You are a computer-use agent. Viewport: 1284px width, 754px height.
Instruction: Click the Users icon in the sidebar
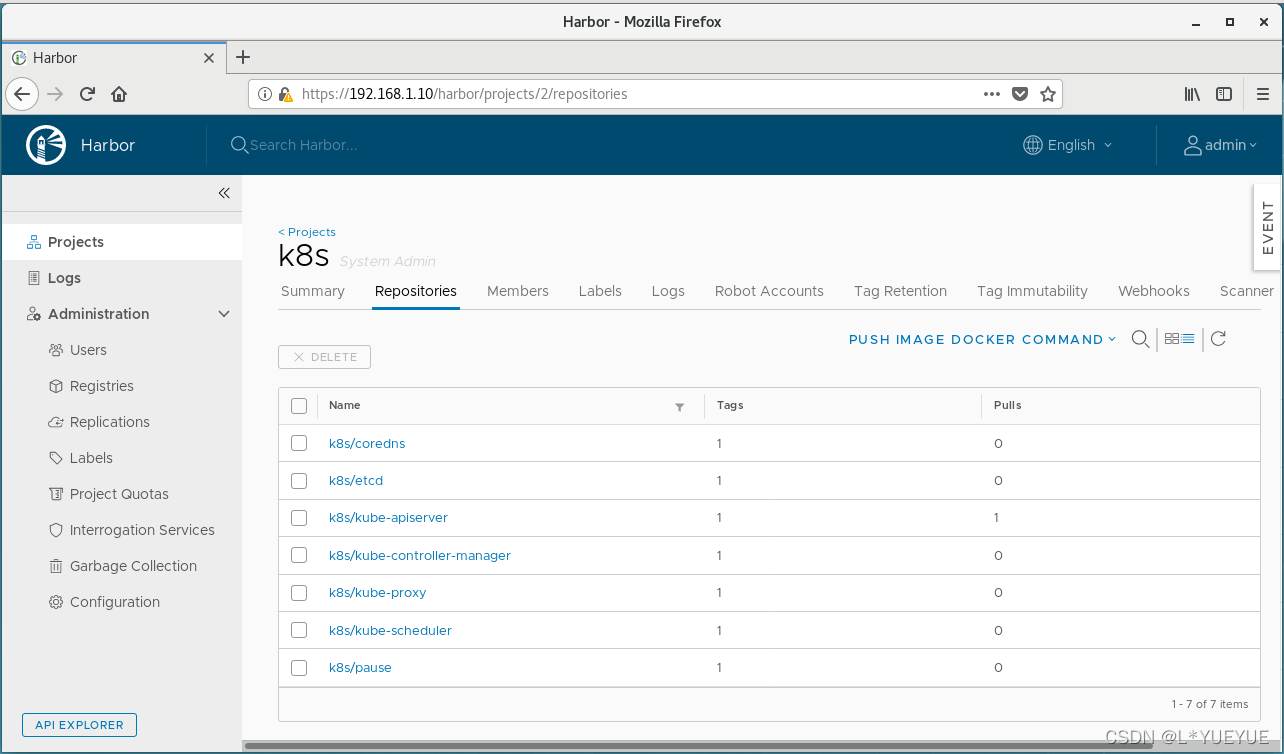click(x=56, y=350)
